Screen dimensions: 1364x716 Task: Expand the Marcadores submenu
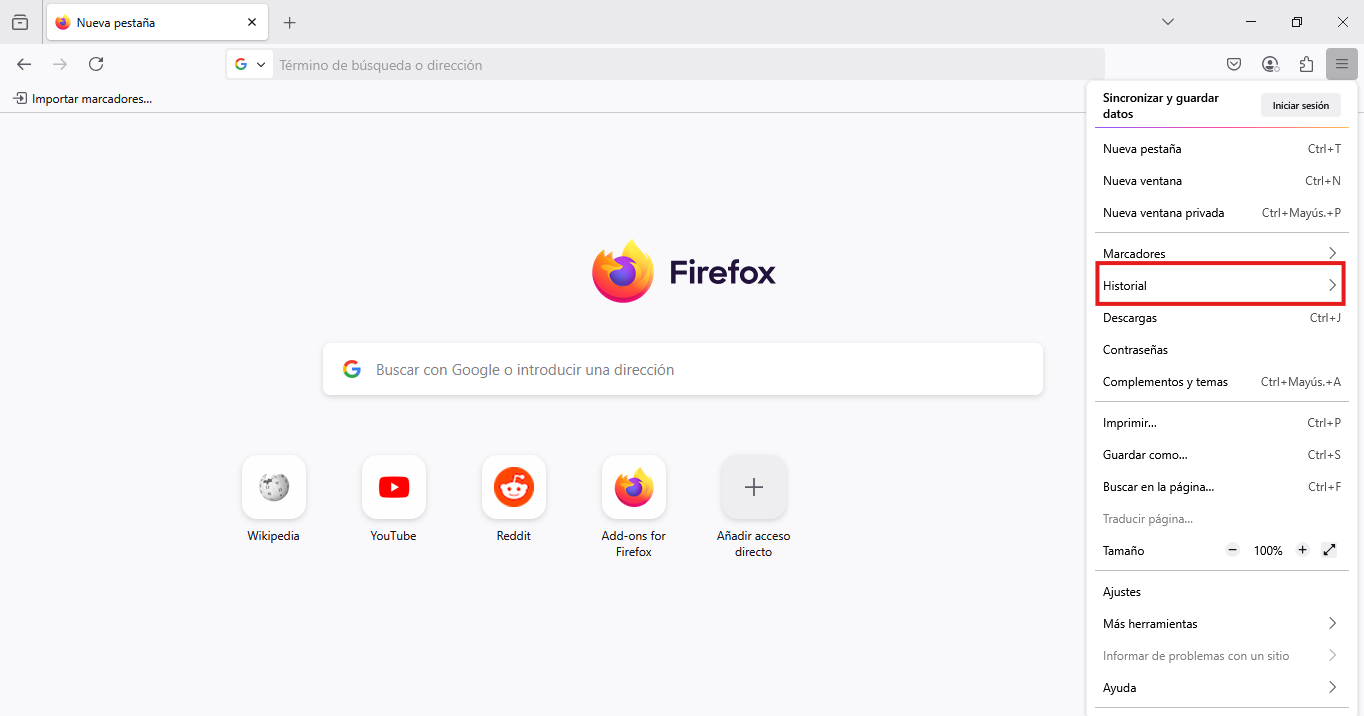tap(1221, 253)
